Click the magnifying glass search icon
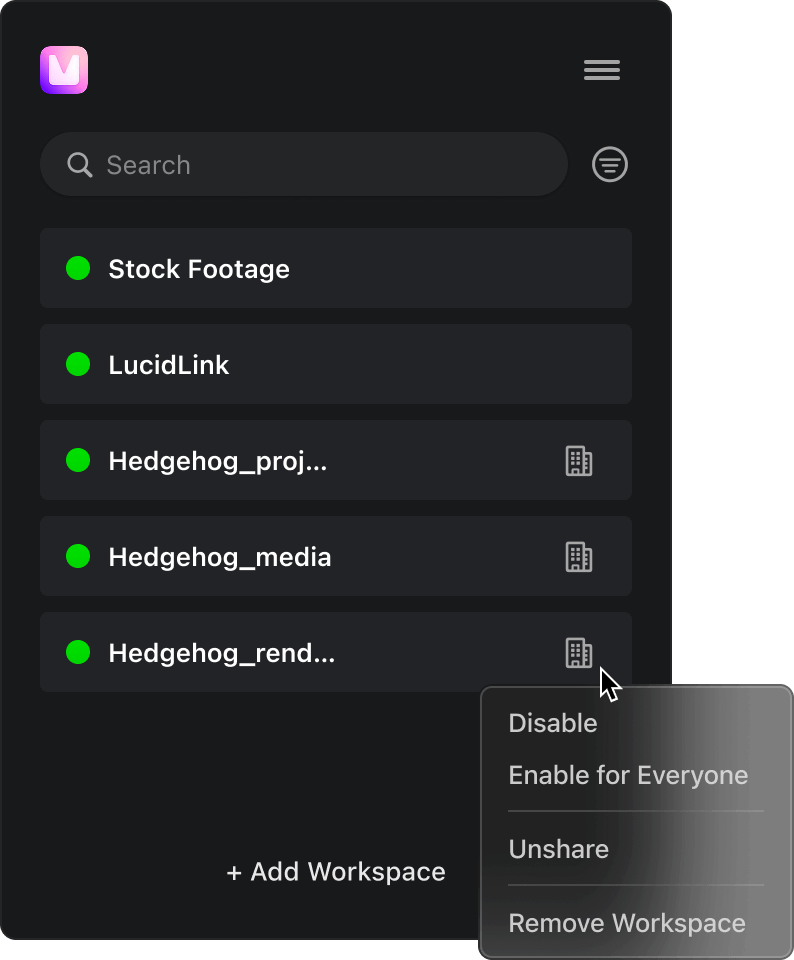Viewport: 794px width, 960px height. tap(80, 165)
